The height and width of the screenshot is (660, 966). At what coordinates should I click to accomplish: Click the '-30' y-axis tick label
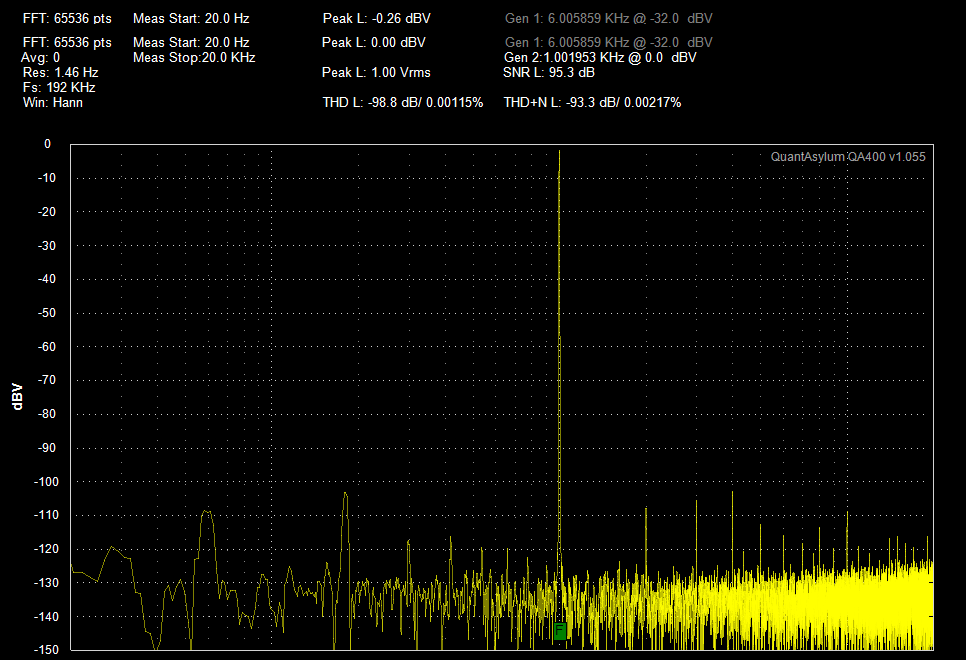click(47, 246)
